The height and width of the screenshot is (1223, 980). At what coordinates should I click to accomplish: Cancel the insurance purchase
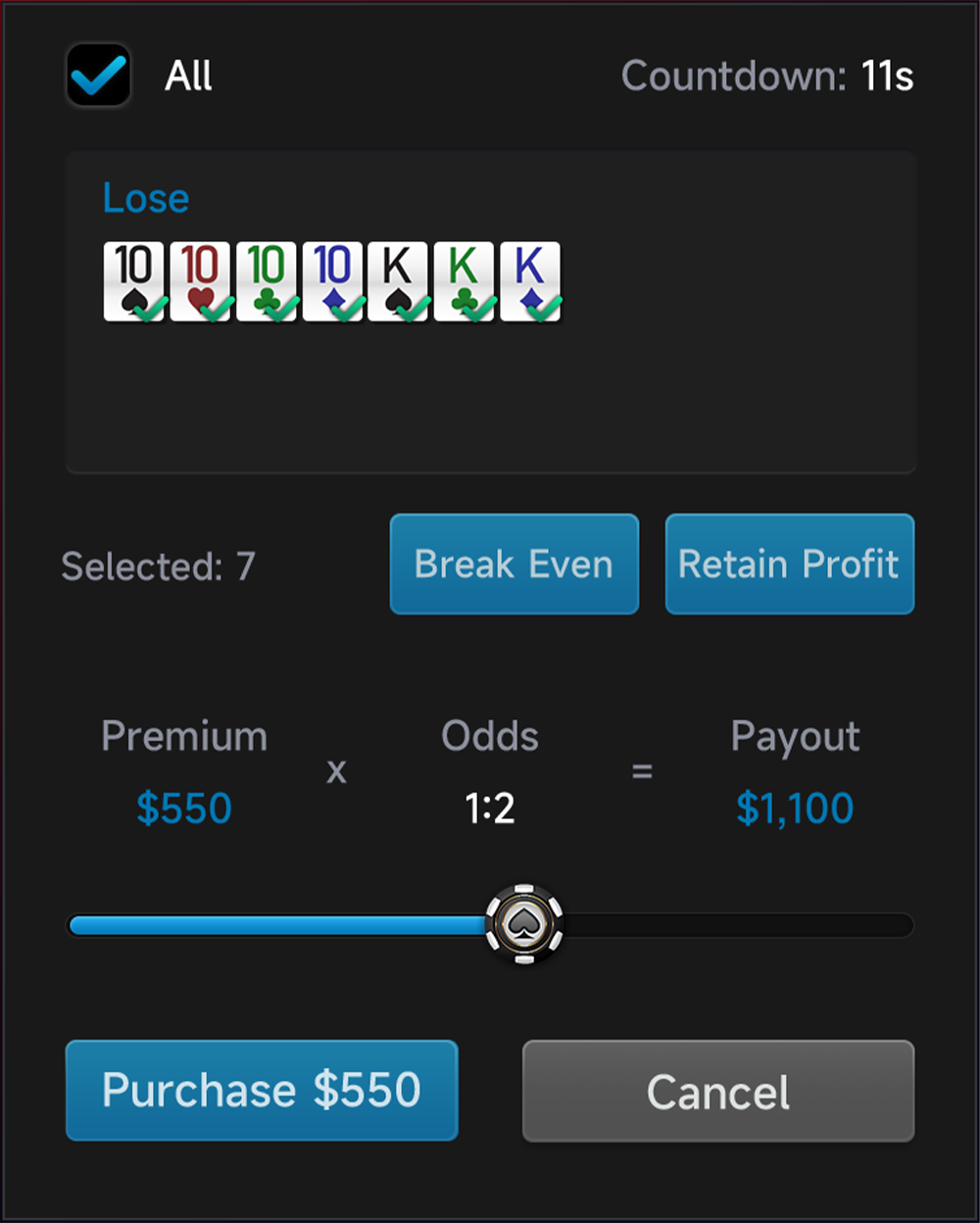(x=718, y=1091)
